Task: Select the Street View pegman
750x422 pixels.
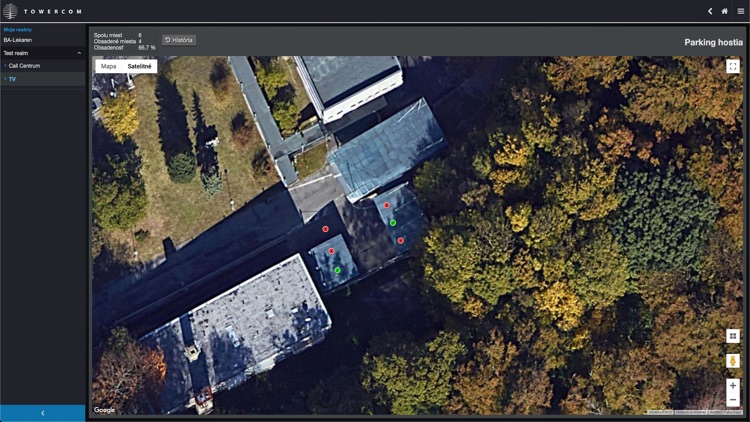Action: click(733, 361)
